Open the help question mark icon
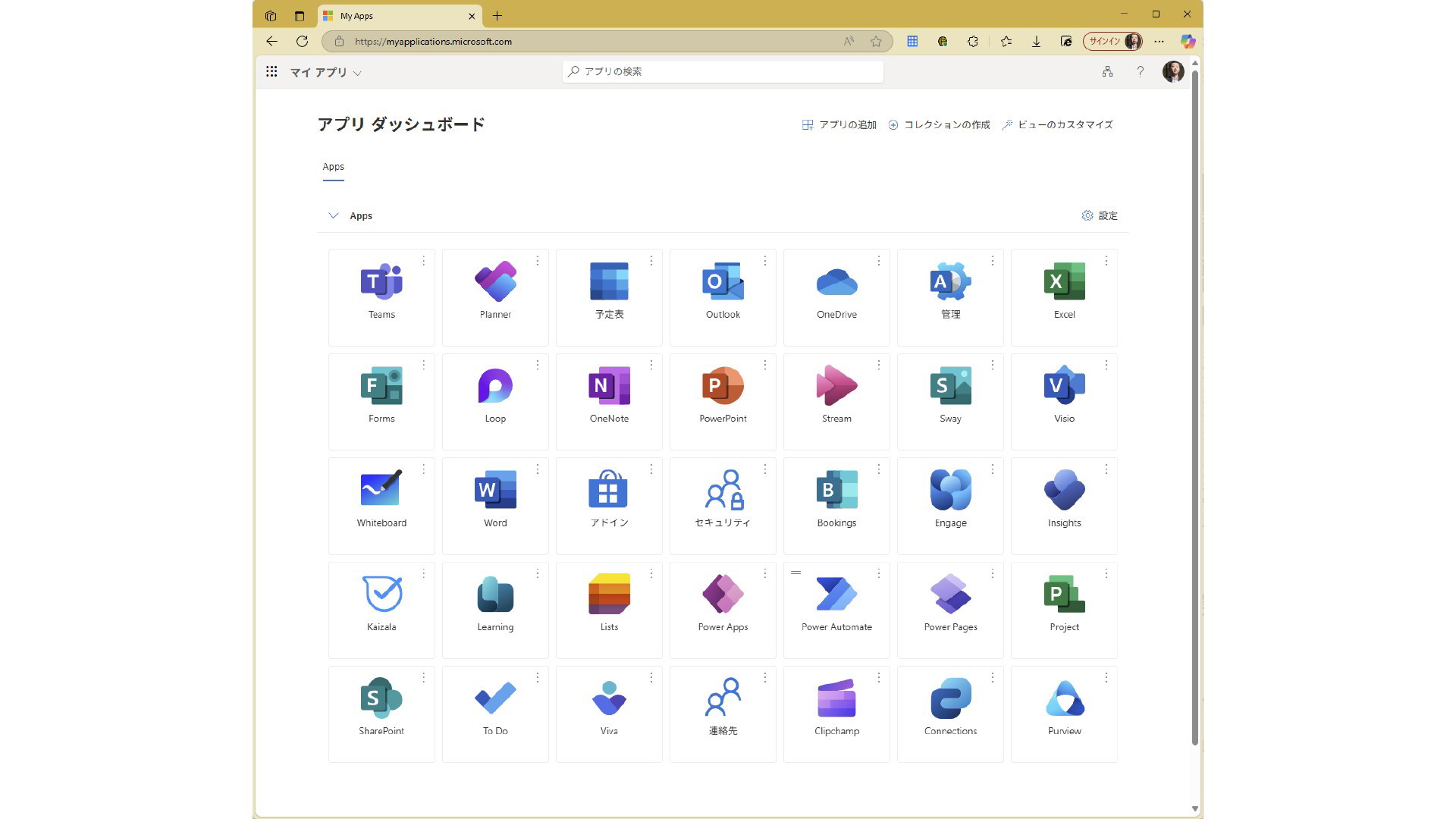The height and width of the screenshot is (819, 1456). (x=1140, y=71)
